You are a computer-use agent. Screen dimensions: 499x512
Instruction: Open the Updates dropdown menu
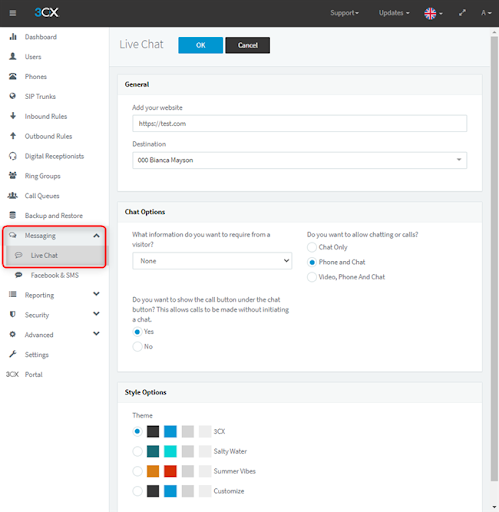click(394, 13)
